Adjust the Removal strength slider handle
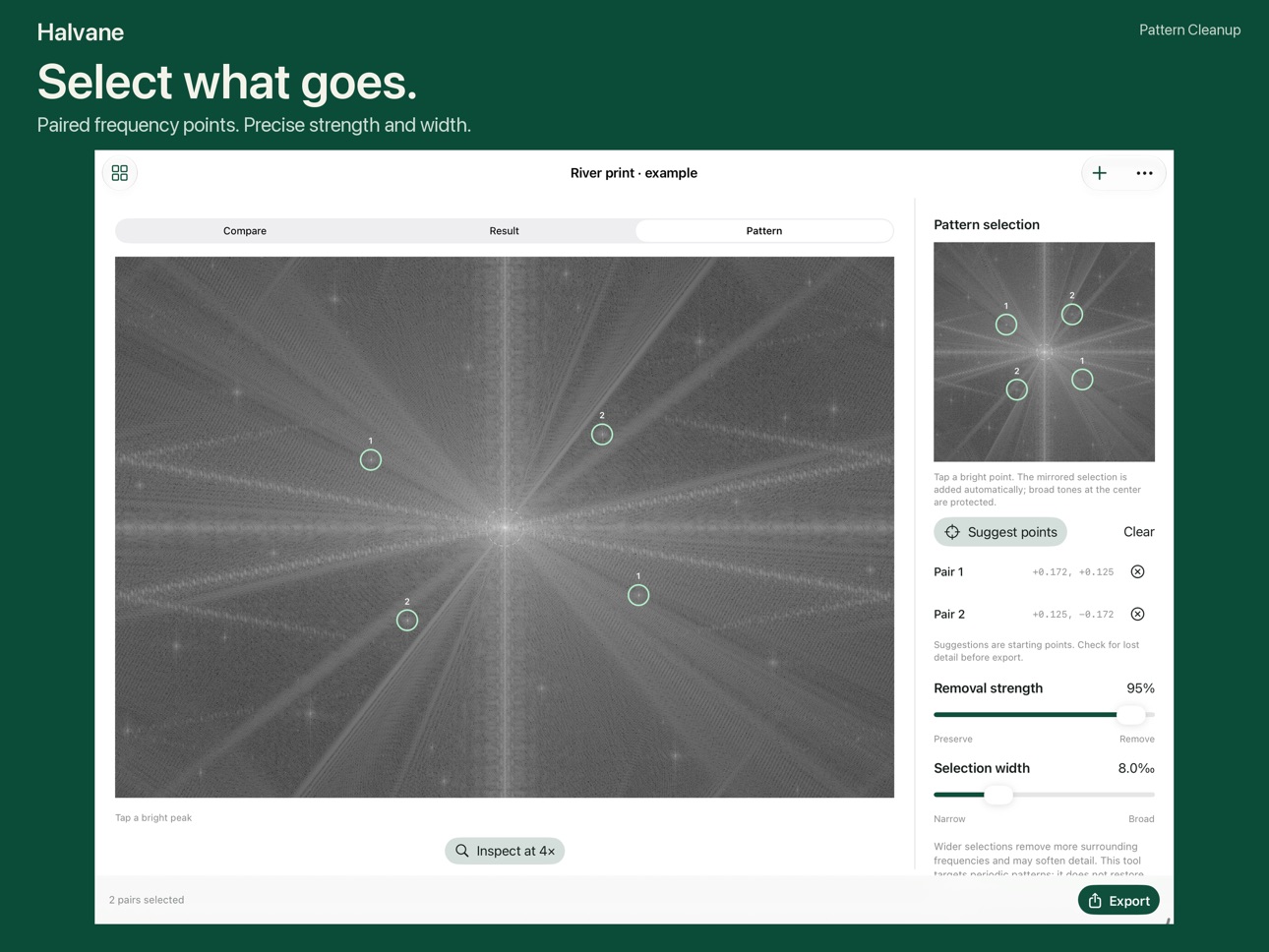 [x=1130, y=715]
